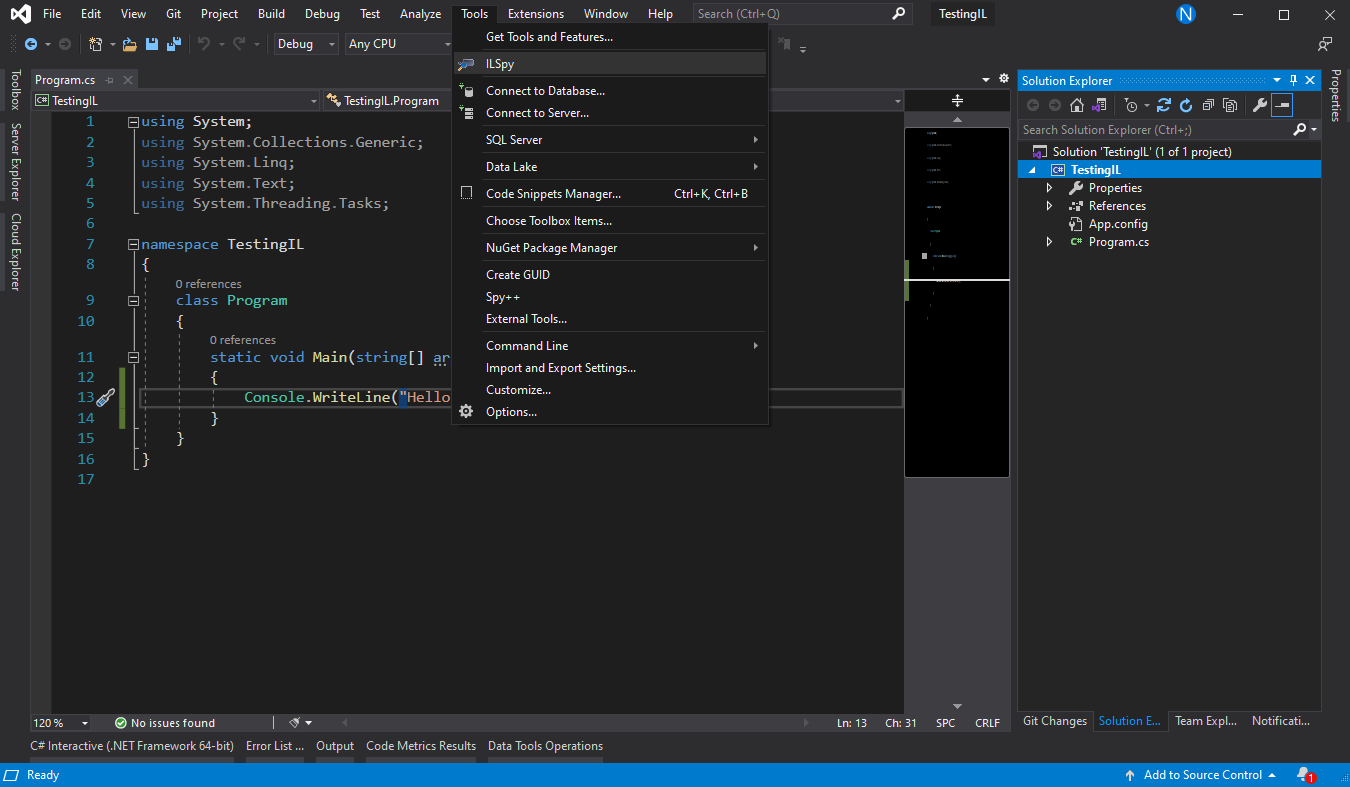Open the Output tab at bottom
The height and width of the screenshot is (787, 1350).
tap(335, 746)
